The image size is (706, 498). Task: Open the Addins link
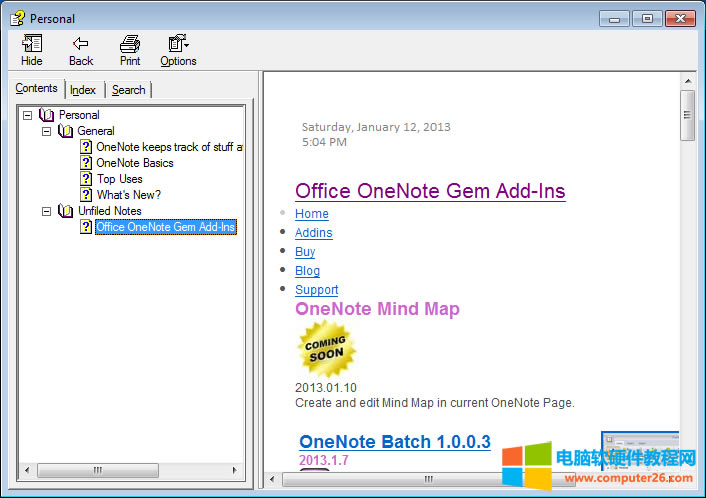313,233
